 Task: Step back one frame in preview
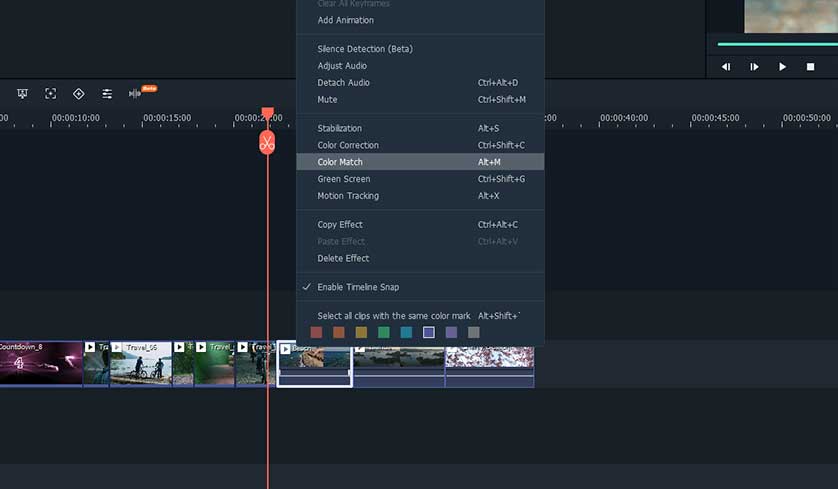click(725, 67)
